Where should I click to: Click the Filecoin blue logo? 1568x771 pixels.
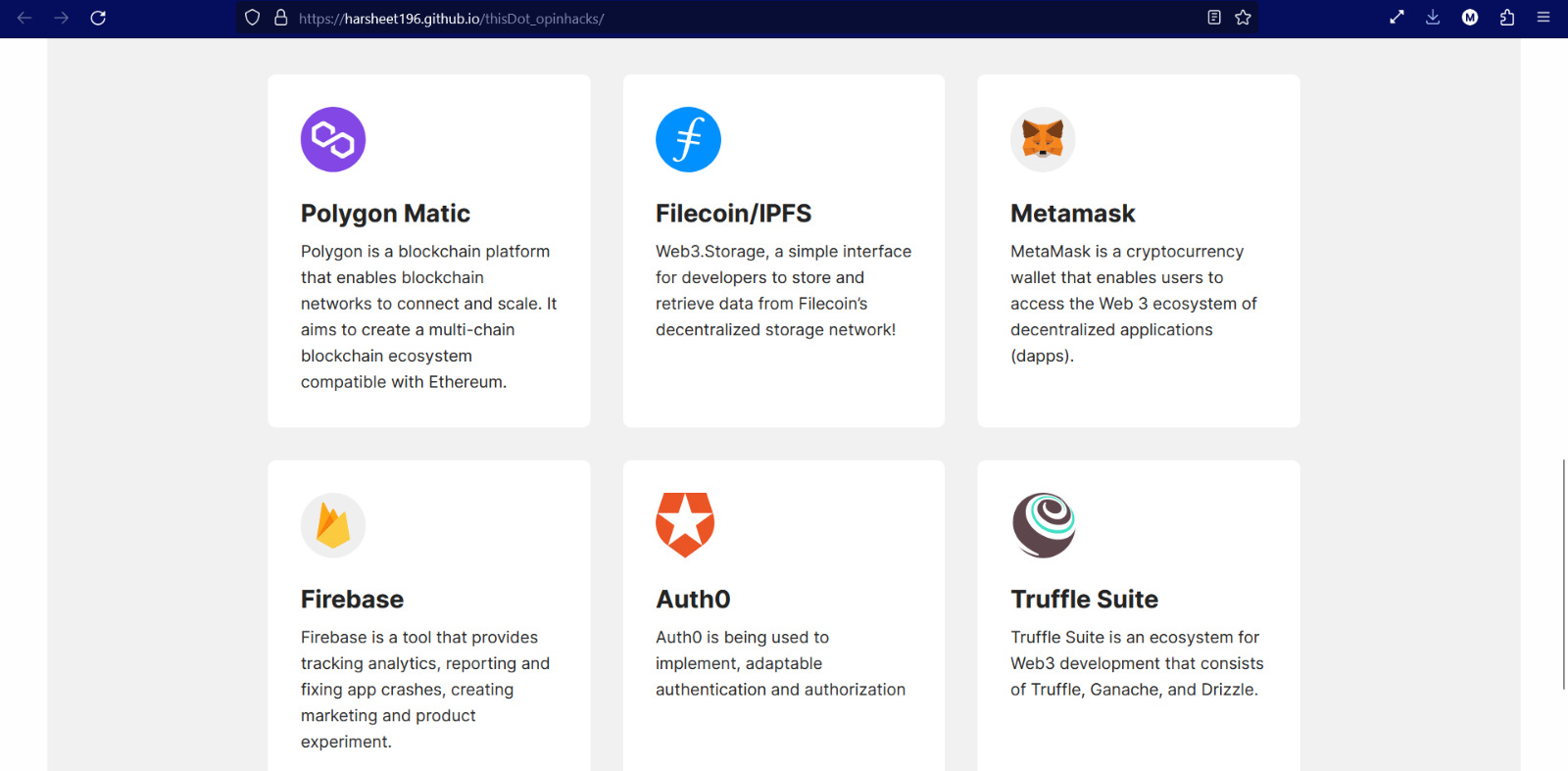(x=688, y=139)
